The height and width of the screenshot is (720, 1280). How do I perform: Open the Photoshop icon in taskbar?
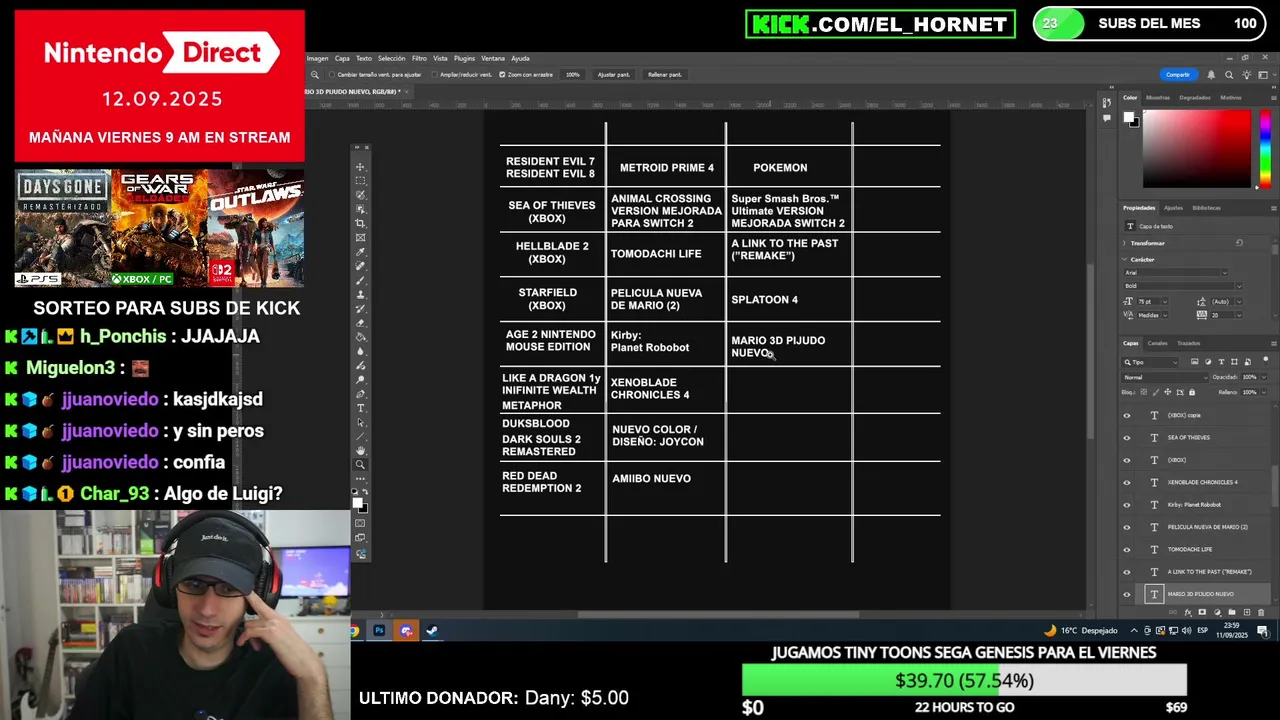(x=379, y=631)
